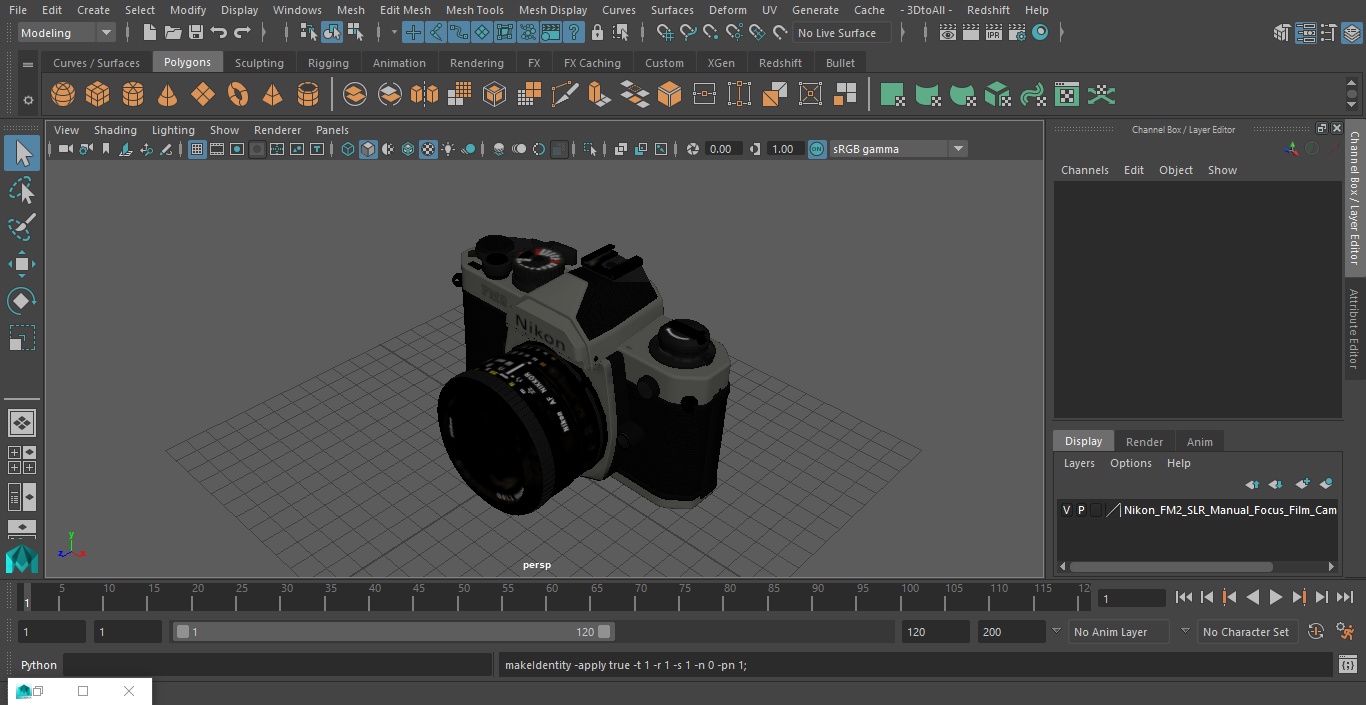
Task: Play the animation forwards
Action: click(1276, 597)
